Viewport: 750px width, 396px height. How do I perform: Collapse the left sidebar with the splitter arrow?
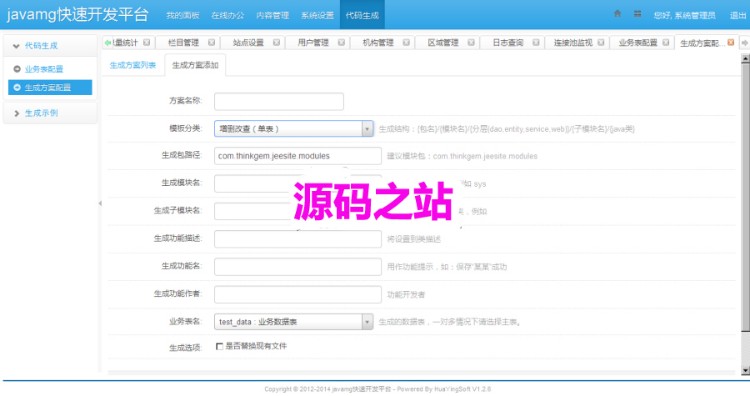(100, 203)
